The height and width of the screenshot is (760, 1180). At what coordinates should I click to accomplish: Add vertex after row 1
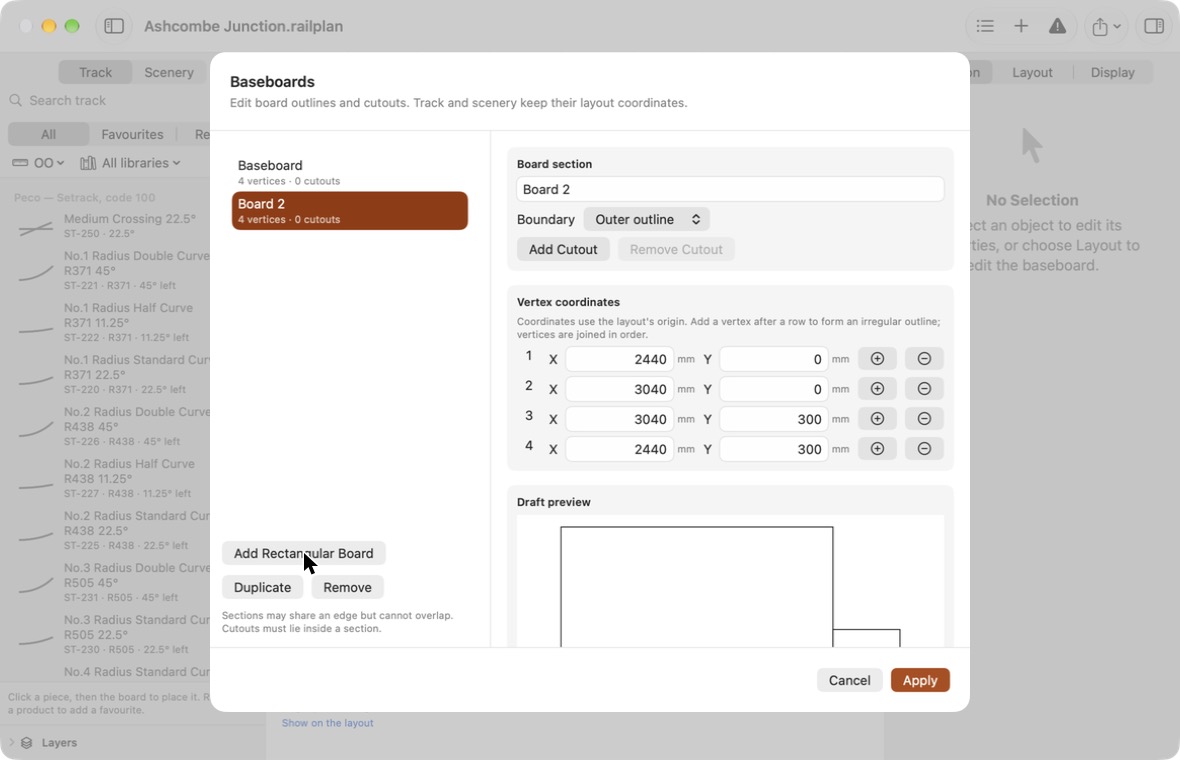(877, 359)
